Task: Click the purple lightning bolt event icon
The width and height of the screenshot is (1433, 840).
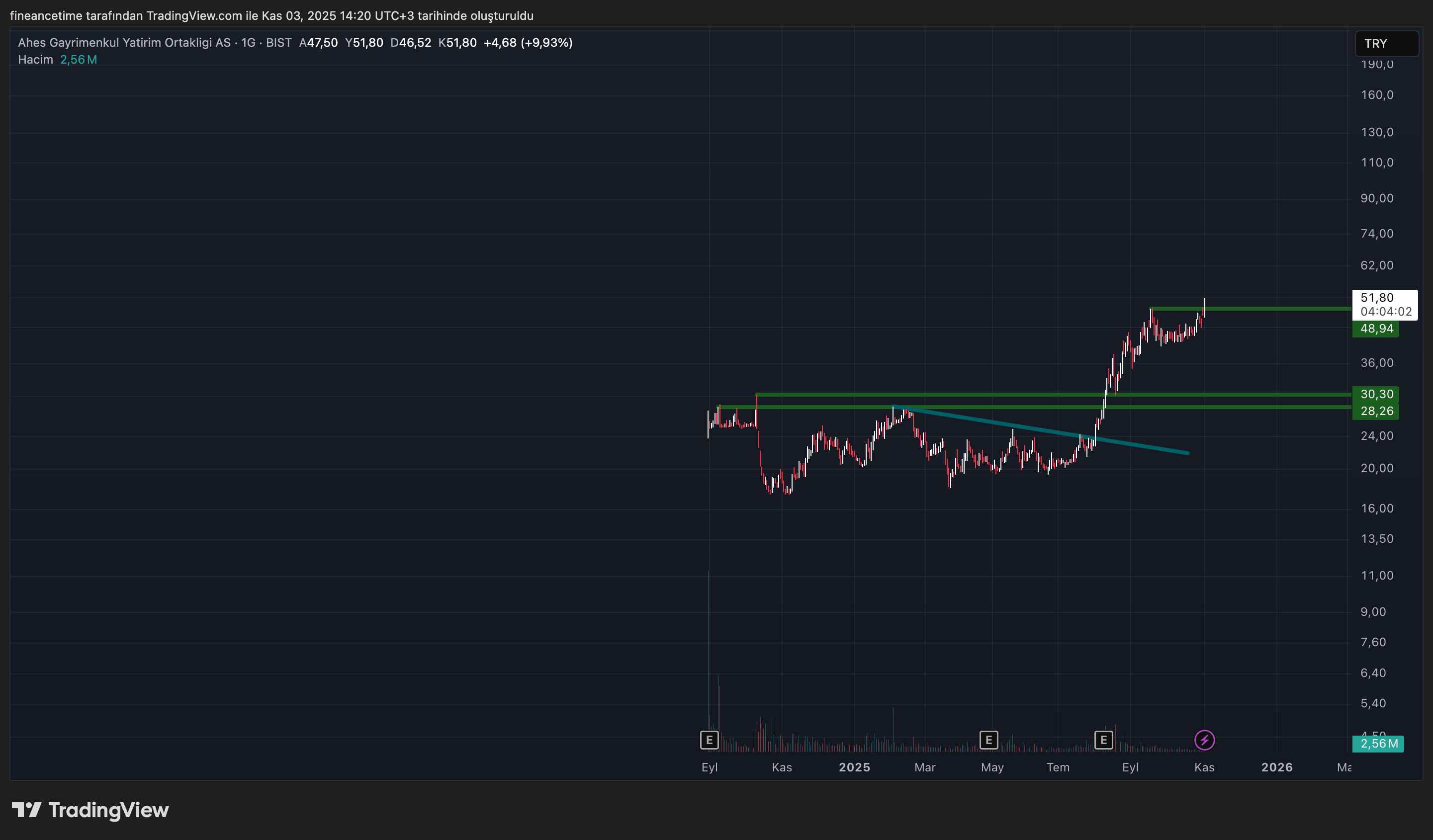Action: (x=1204, y=740)
